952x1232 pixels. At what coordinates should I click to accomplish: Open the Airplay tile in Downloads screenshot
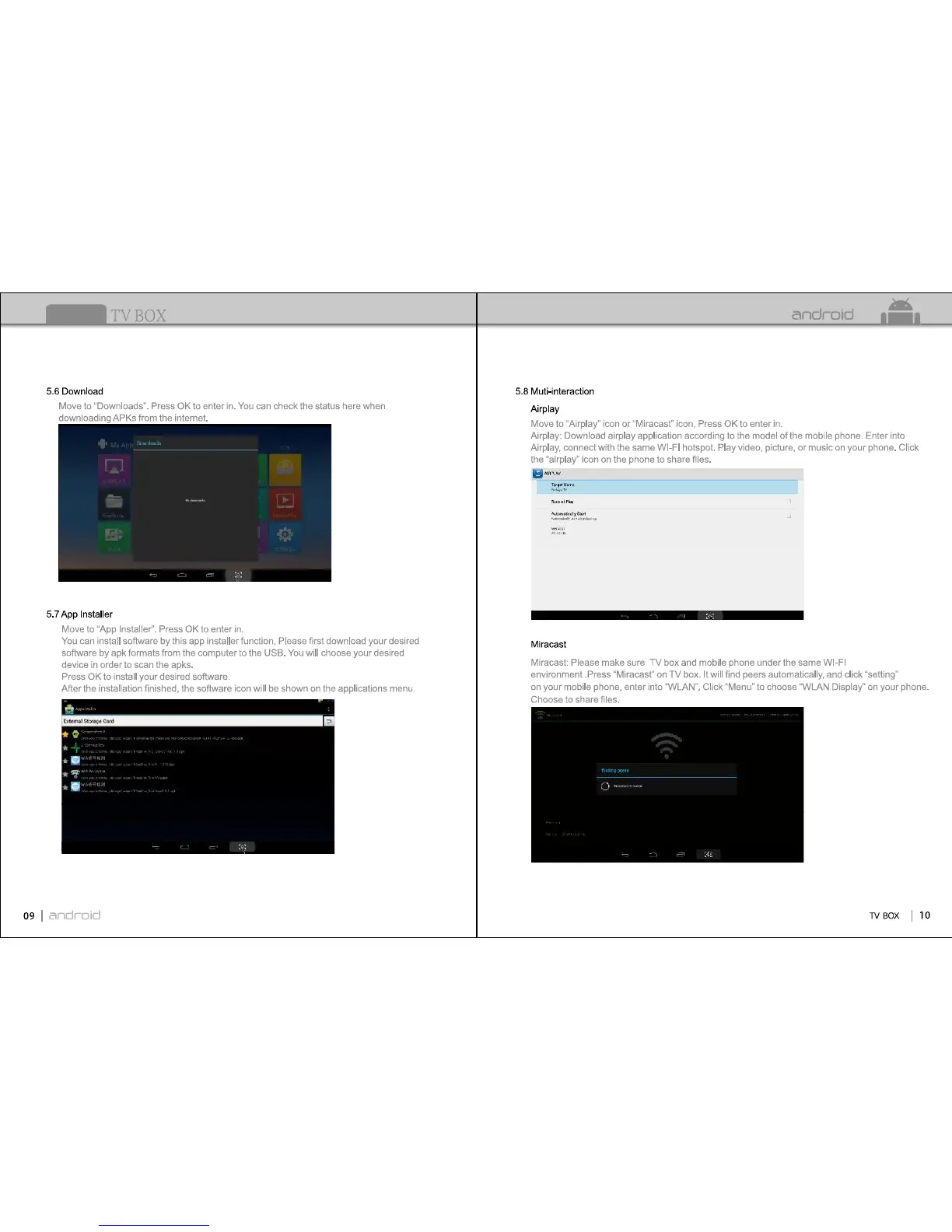tap(114, 470)
